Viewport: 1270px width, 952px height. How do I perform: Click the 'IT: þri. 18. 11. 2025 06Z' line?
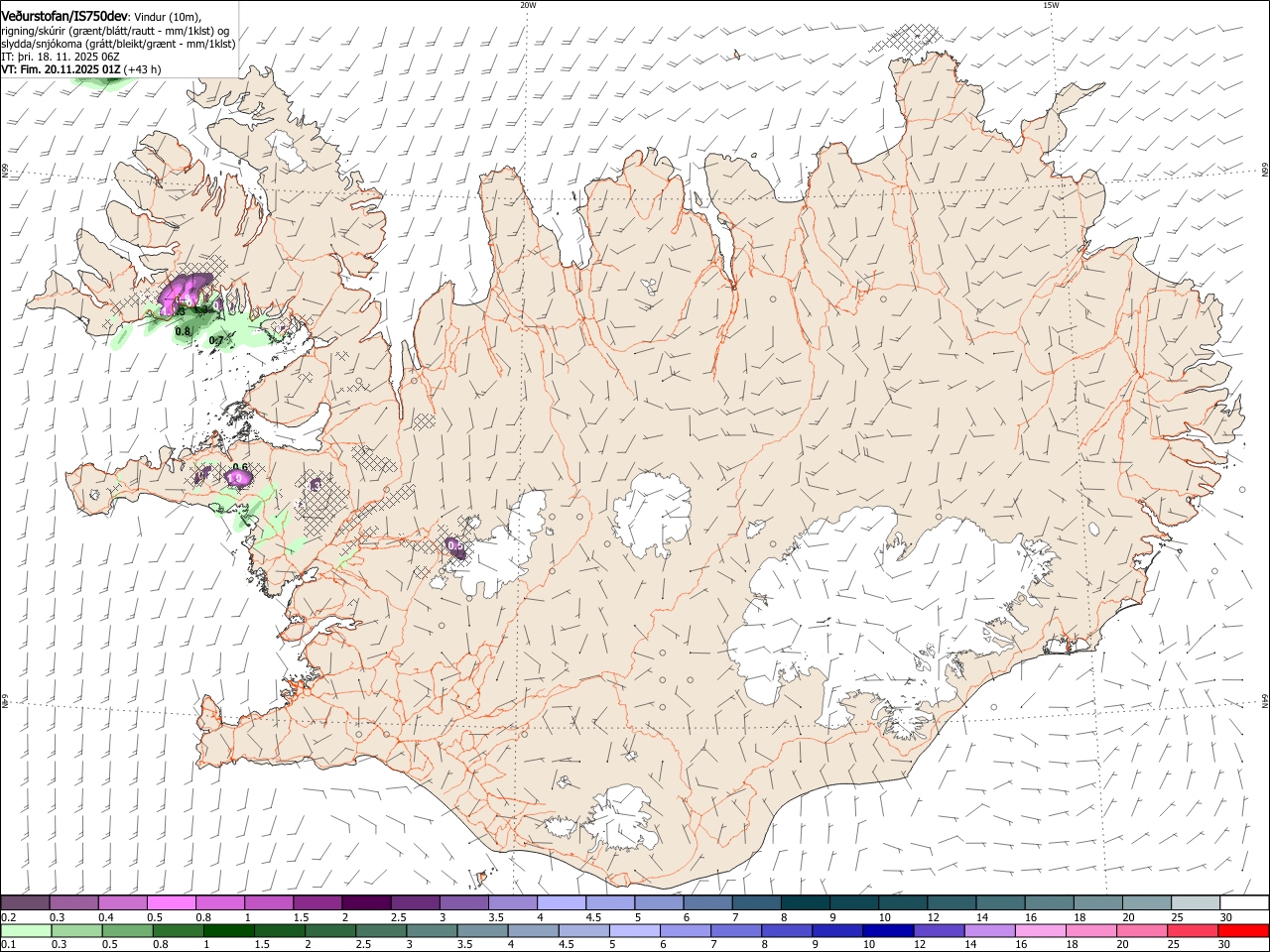coord(61,57)
